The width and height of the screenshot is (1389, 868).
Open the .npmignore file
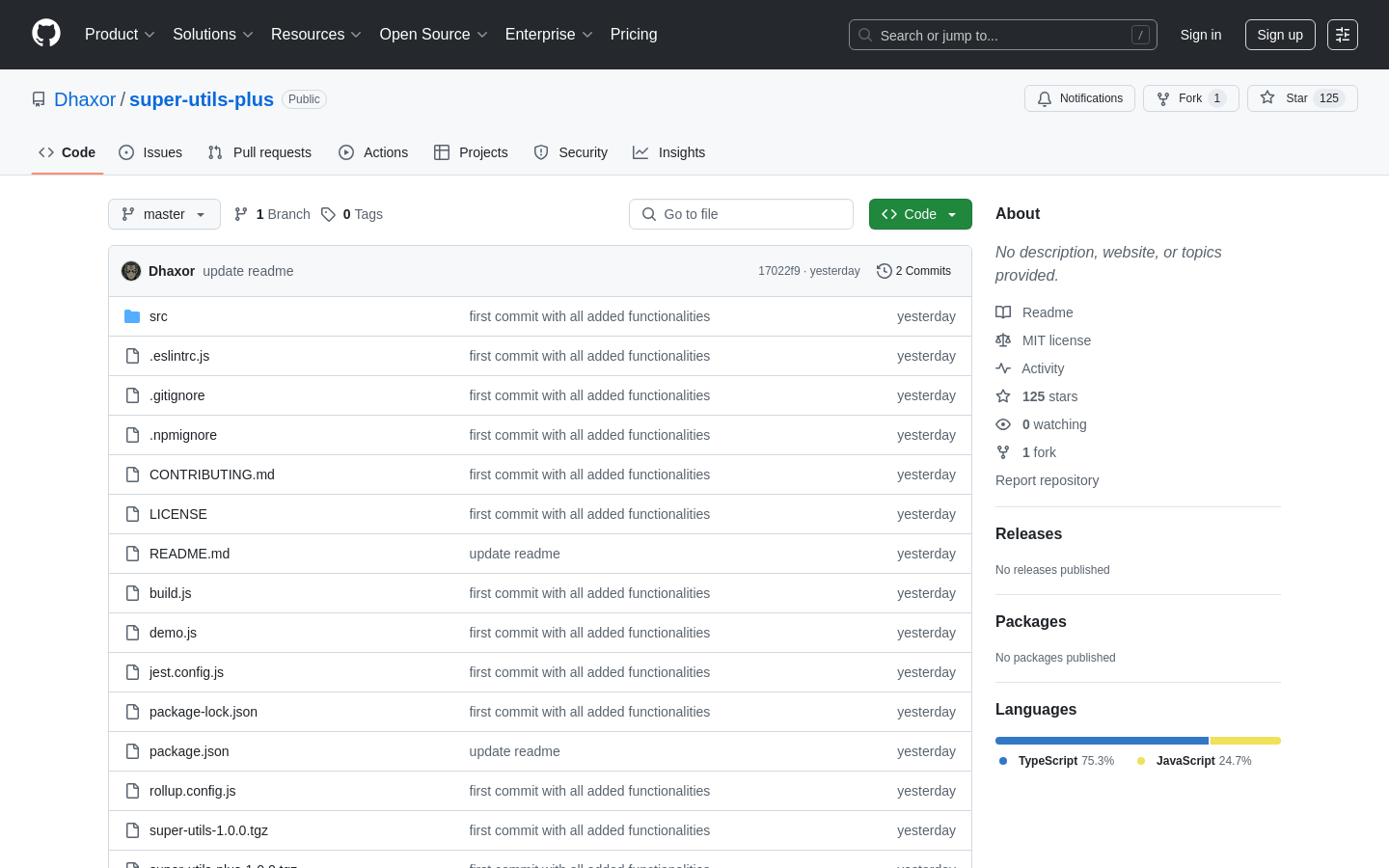183,435
